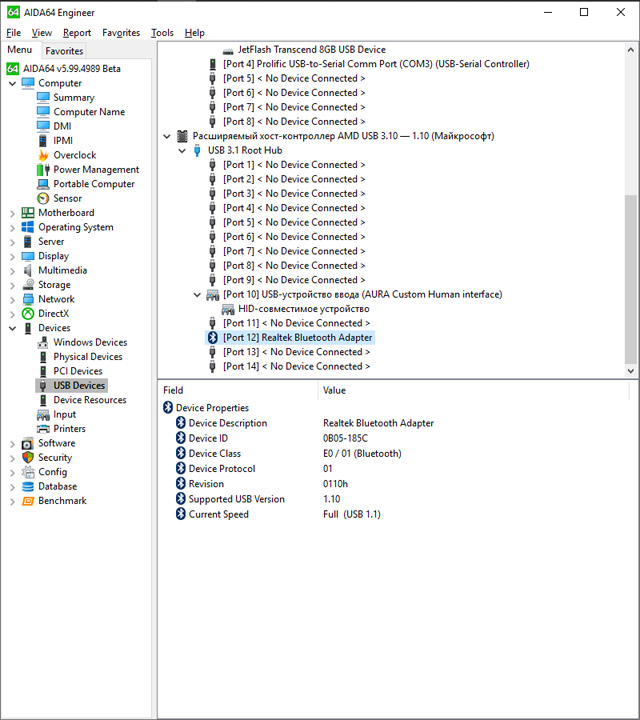Image resolution: width=640 pixels, height=720 pixels.
Task: Click the Summary monitor icon
Action: pyautogui.click(x=43, y=97)
